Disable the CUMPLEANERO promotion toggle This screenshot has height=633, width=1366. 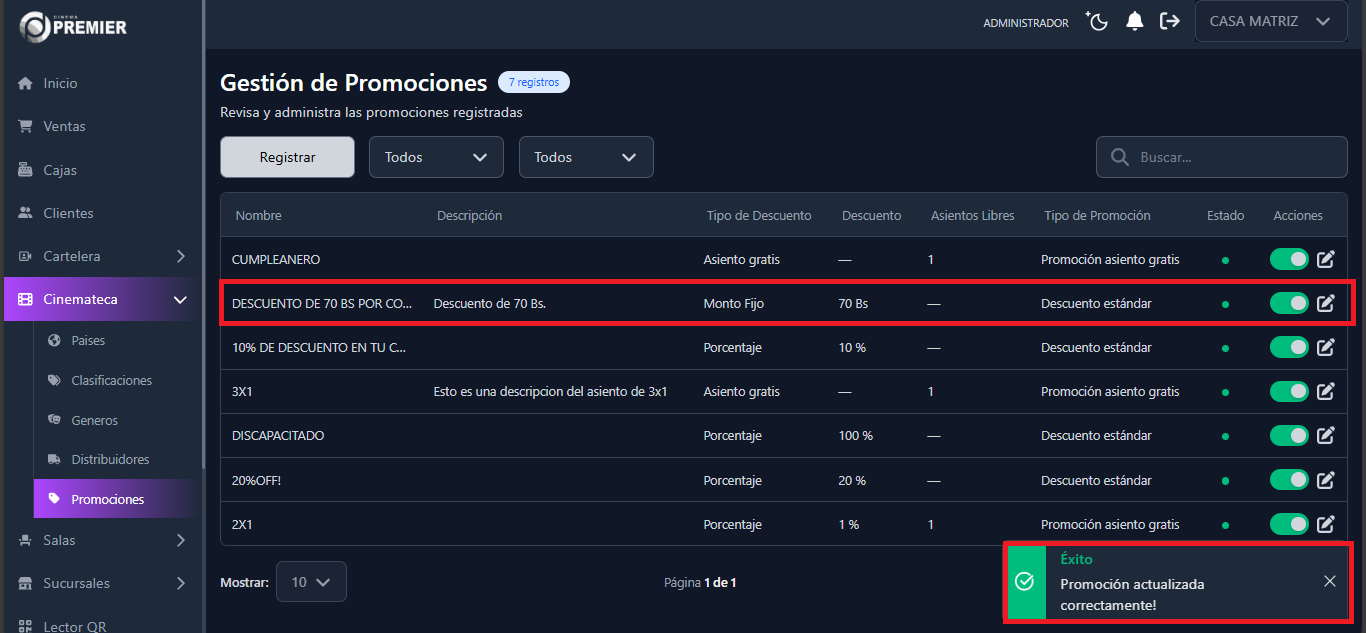pos(1289,260)
